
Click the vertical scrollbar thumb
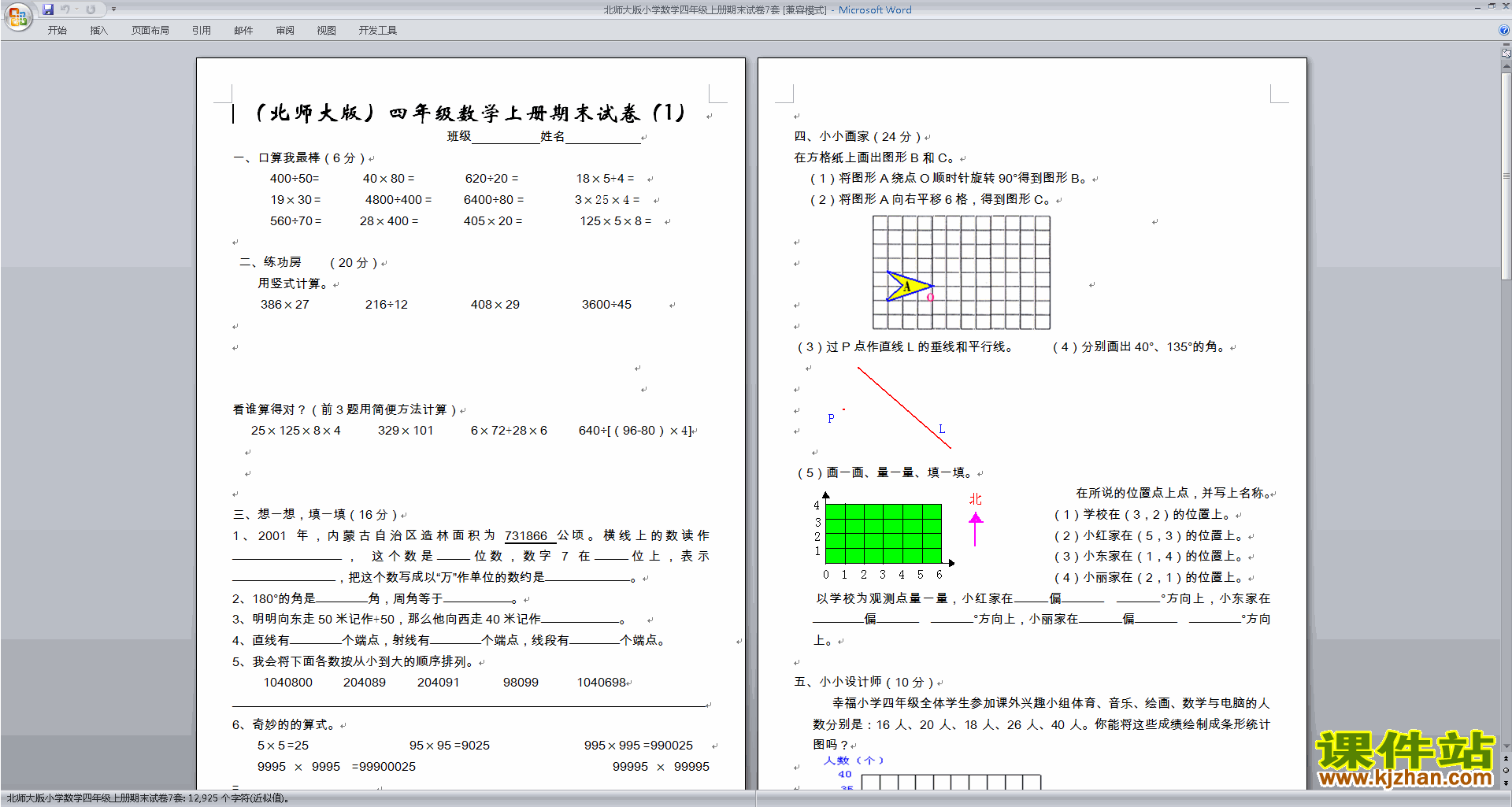point(1506,177)
